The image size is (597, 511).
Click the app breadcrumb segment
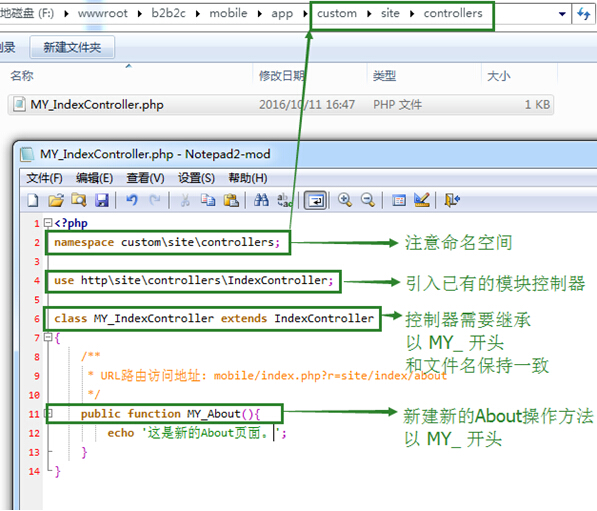tap(282, 14)
